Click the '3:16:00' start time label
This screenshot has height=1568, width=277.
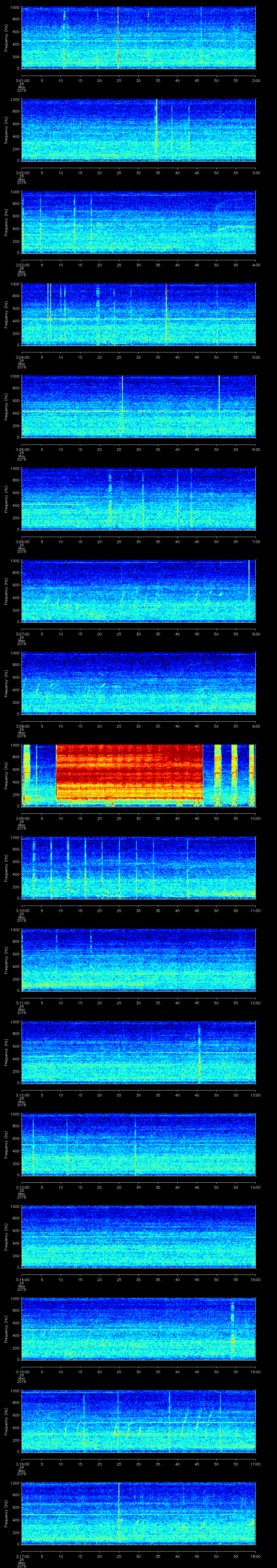22,1463
